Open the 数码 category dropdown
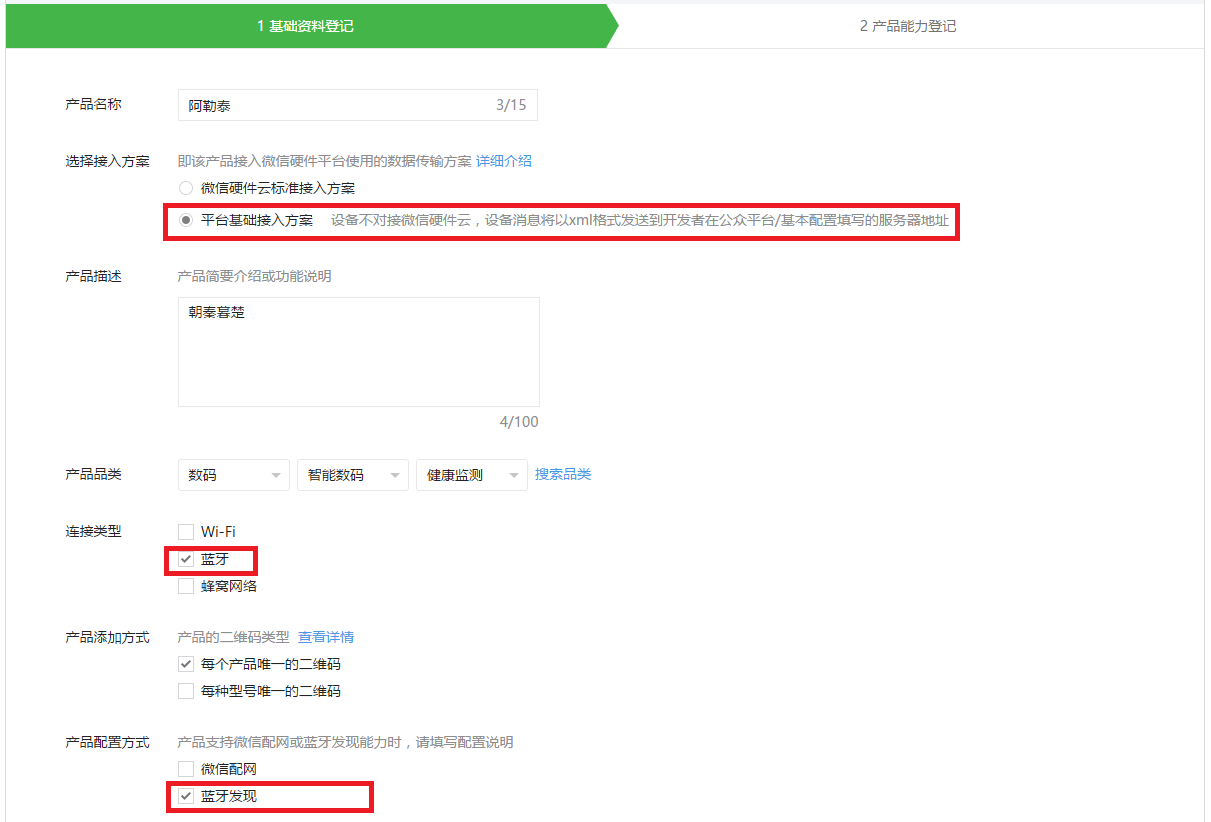Image resolution: width=1211 pixels, height=822 pixels. pyautogui.click(x=234, y=475)
